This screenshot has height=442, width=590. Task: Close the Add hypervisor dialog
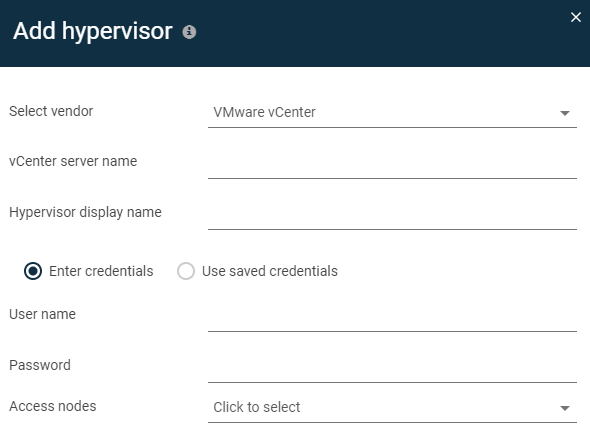click(576, 17)
